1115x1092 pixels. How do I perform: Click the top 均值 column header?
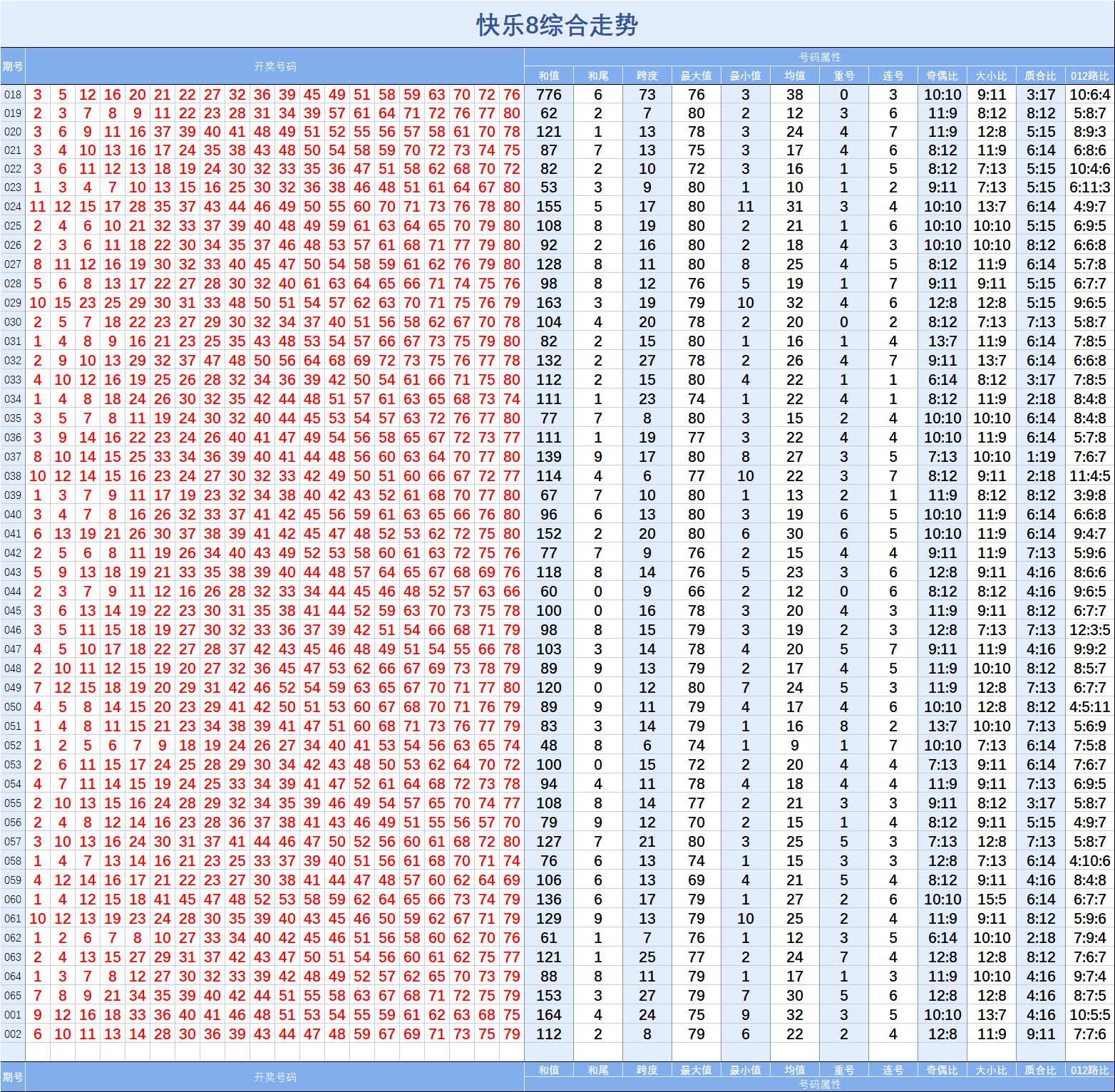795,76
